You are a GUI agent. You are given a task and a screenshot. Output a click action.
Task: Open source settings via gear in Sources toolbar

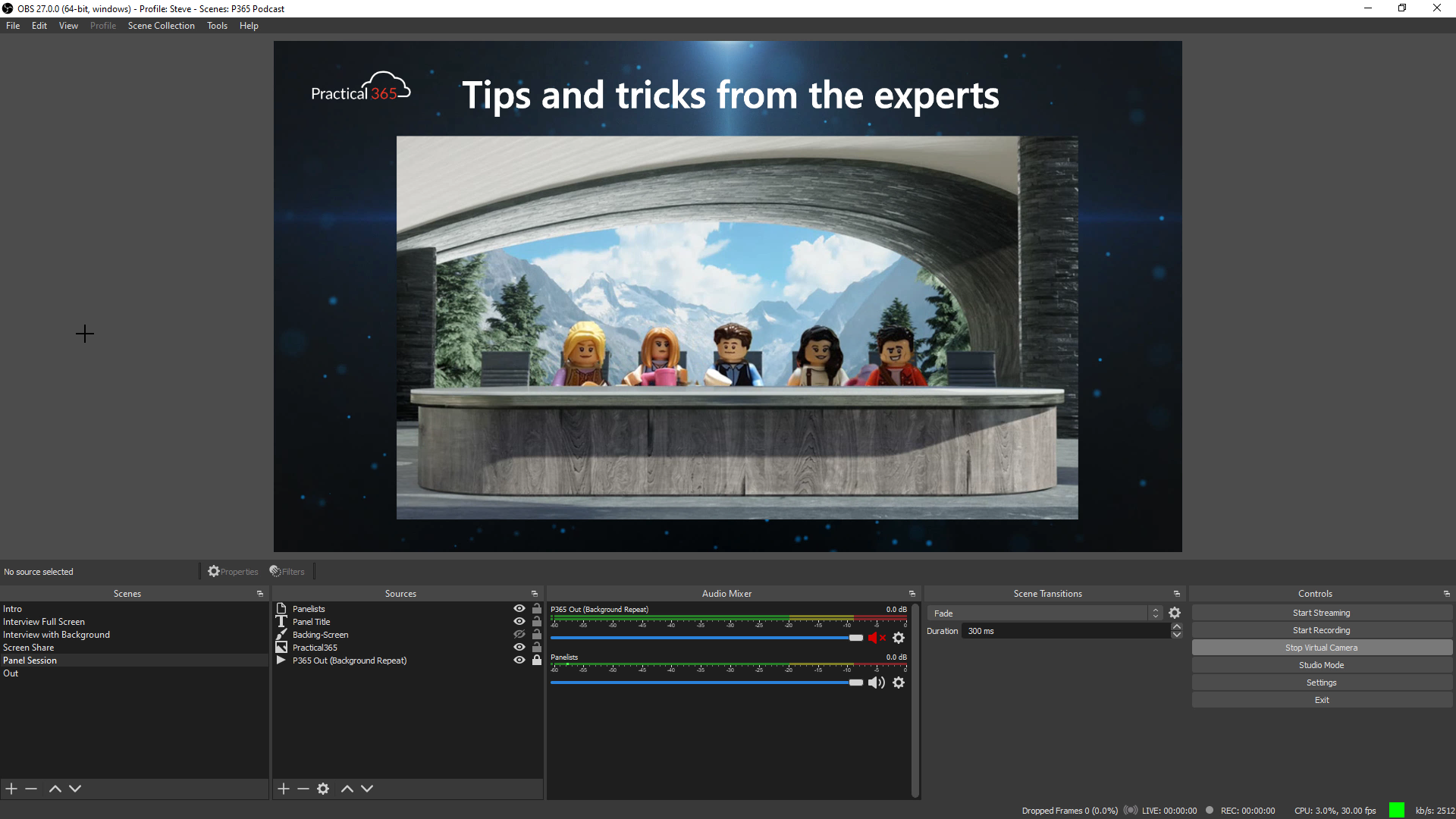323,789
